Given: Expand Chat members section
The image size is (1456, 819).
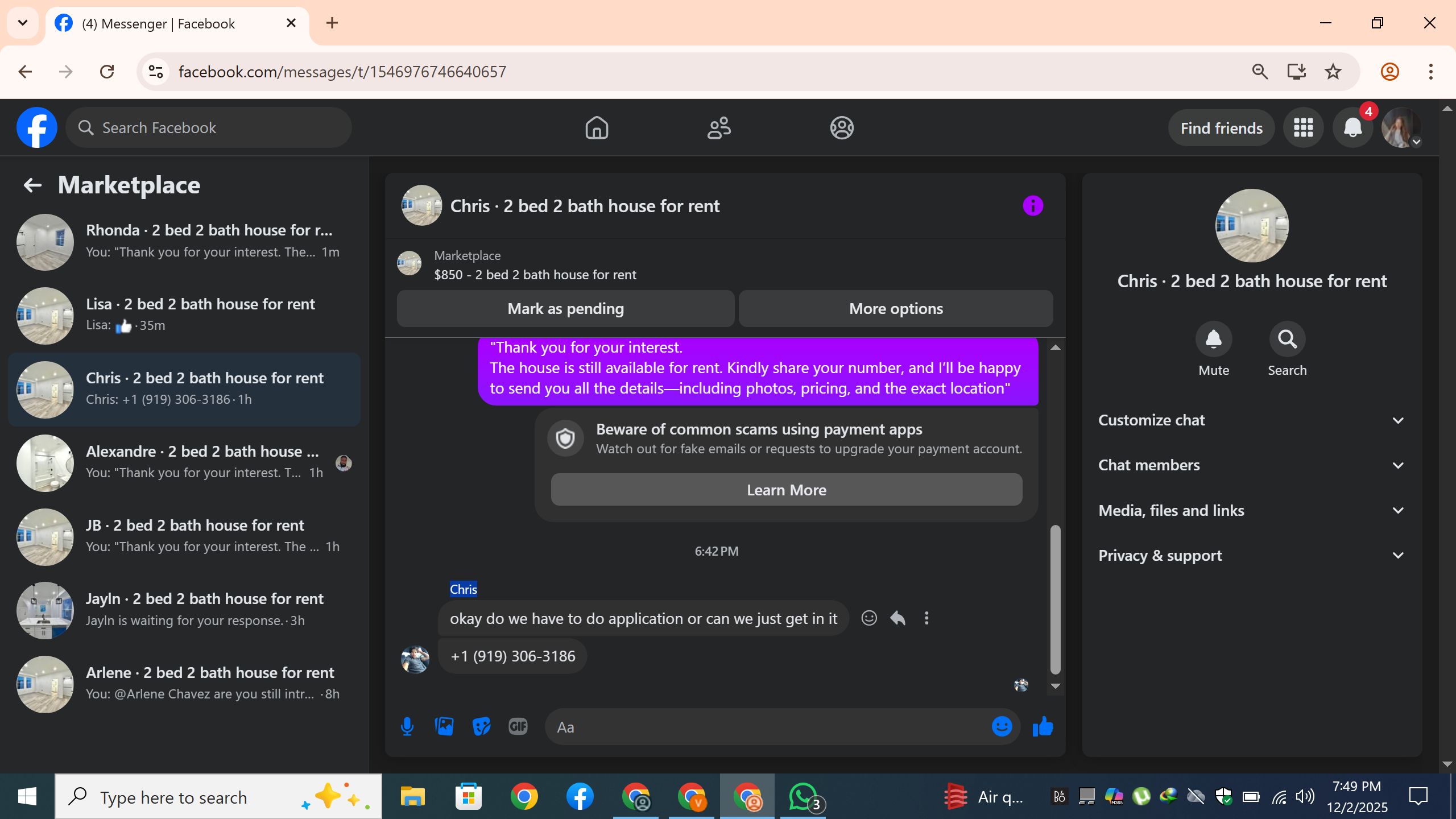Looking at the screenshot, I should (x=1251, y=465).
